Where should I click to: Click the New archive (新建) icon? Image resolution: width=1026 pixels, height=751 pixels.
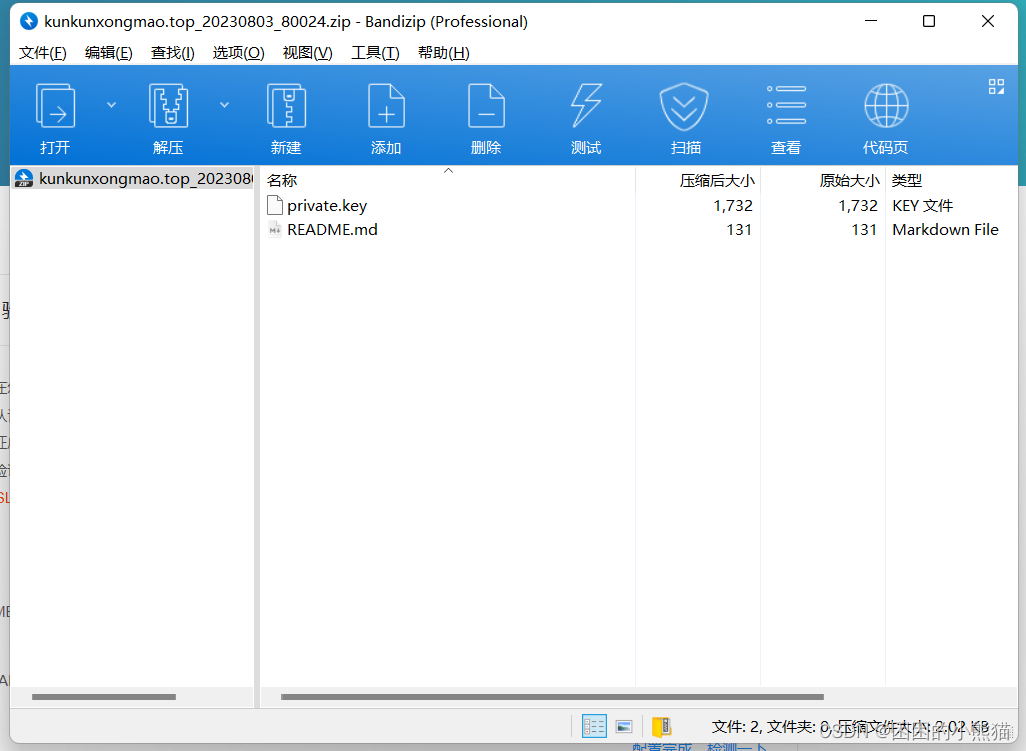coord(286,106)
